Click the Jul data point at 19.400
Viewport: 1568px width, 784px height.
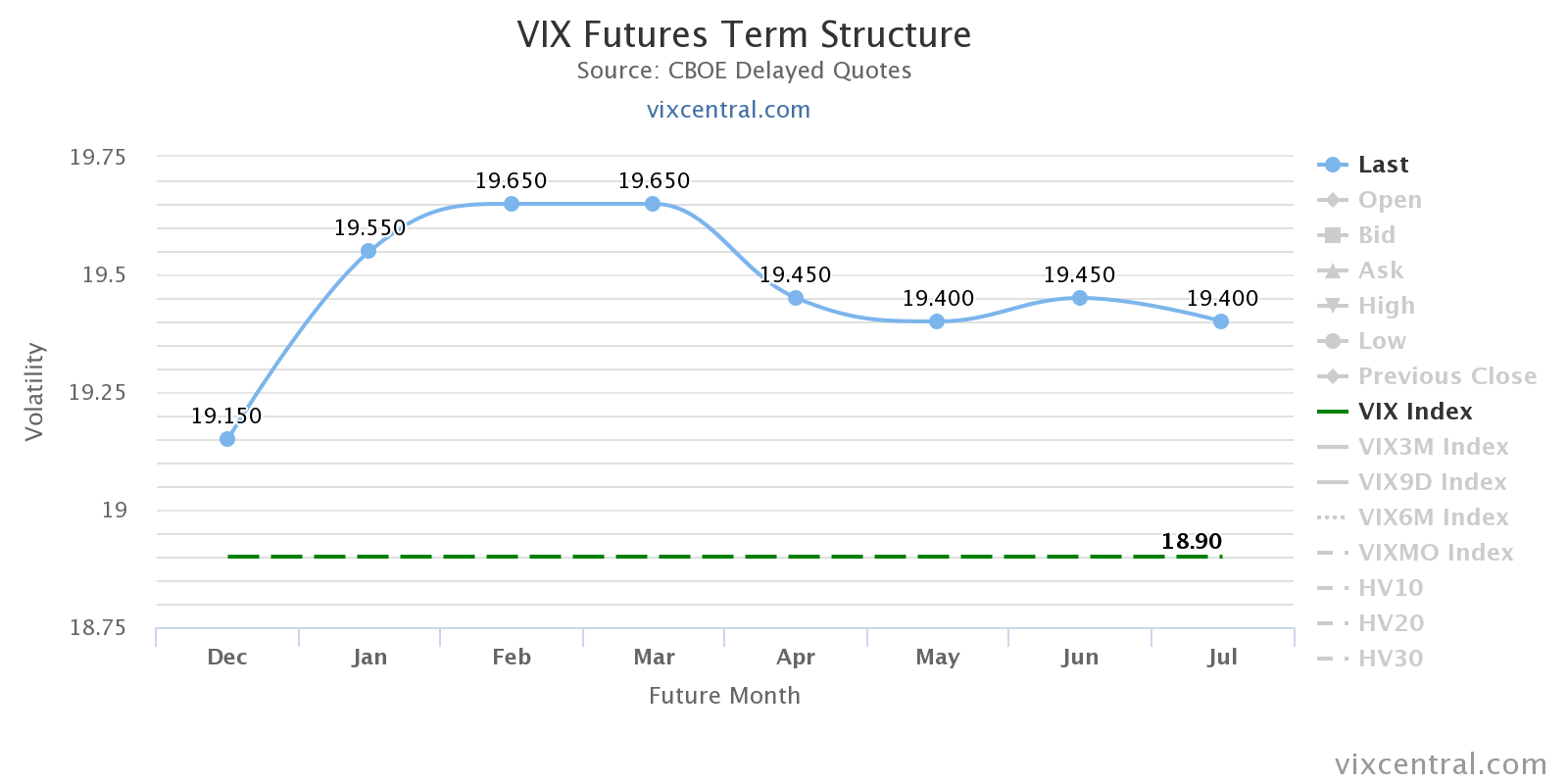pos(1221,321)
